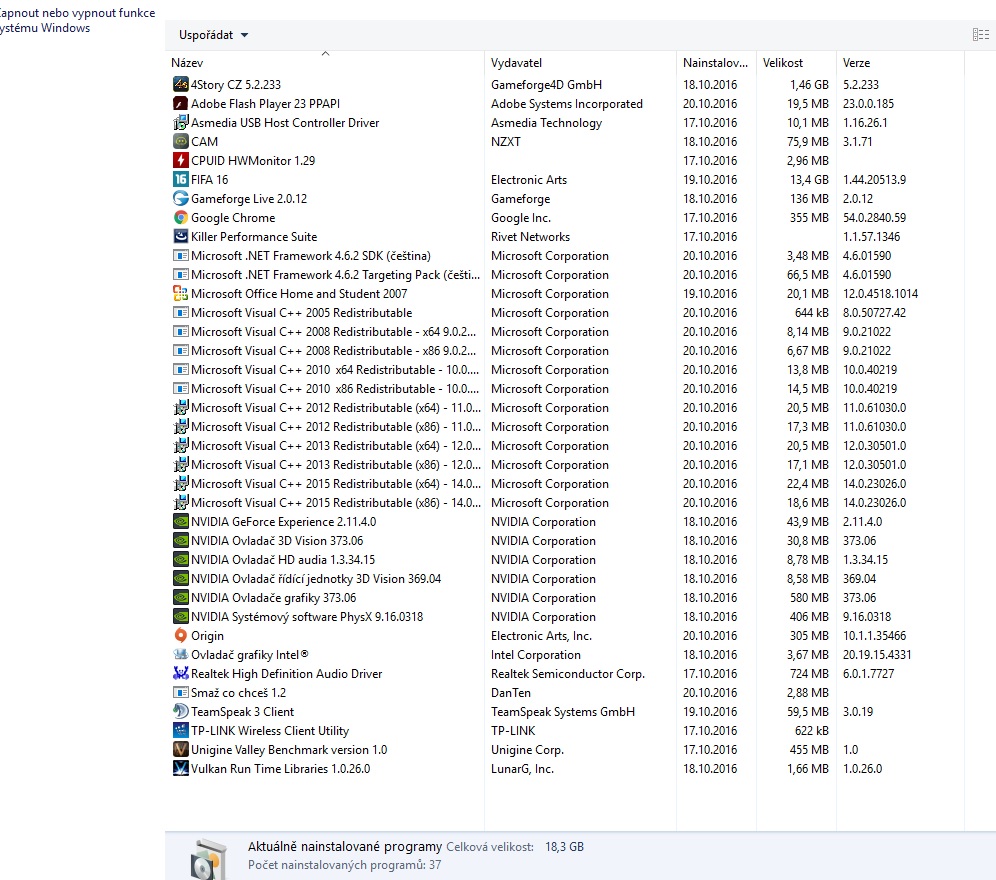996x880 pixels.
Task: Click publisher DanTen cell
Action: click(511, 693)
